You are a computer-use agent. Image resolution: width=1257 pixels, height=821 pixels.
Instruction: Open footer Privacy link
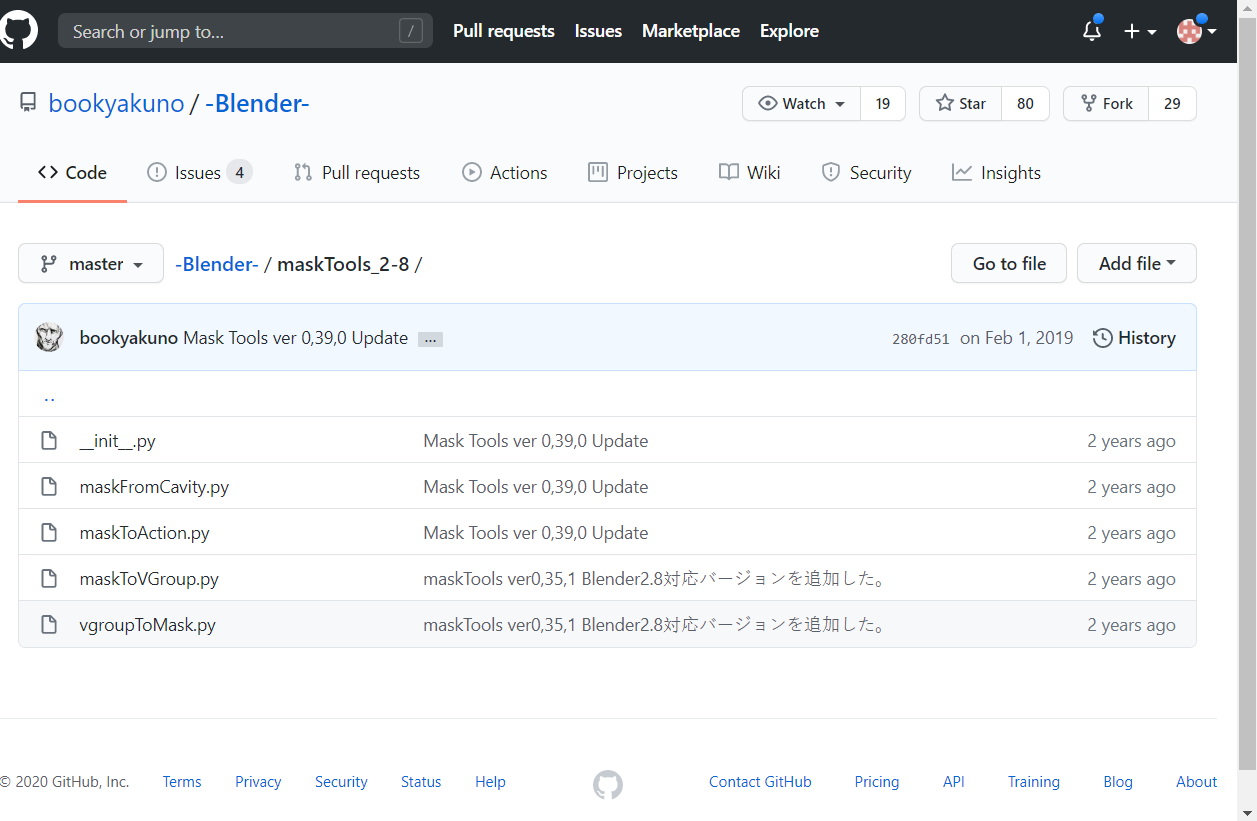tap(258, 782)
